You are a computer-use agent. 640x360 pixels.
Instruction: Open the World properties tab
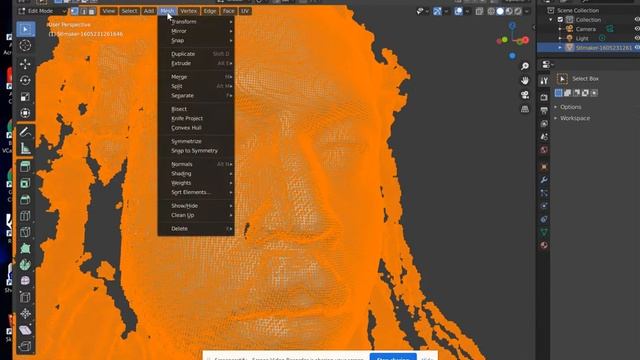544,150
